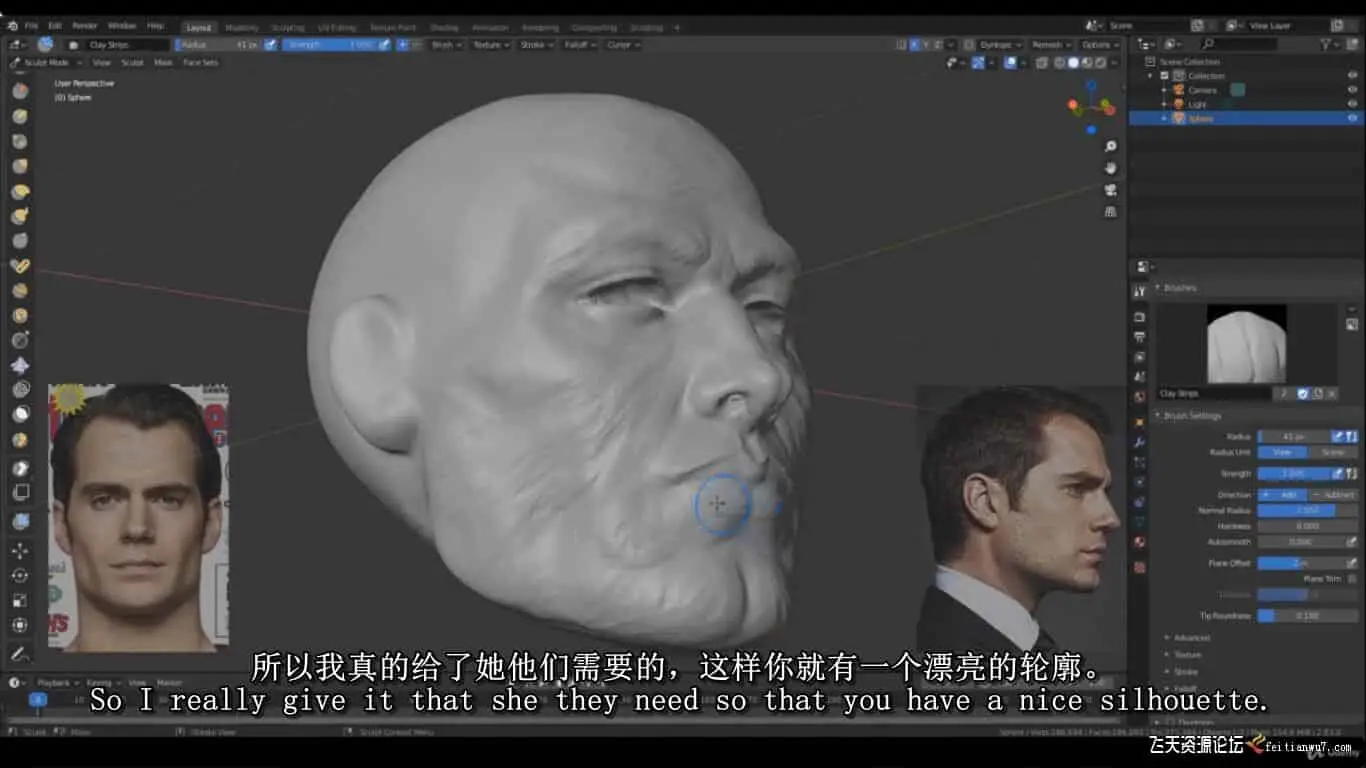This screenshot has height=768, width=1366.
Task: Open the Brush dropdown in header
Action: (x=445, y=45)
